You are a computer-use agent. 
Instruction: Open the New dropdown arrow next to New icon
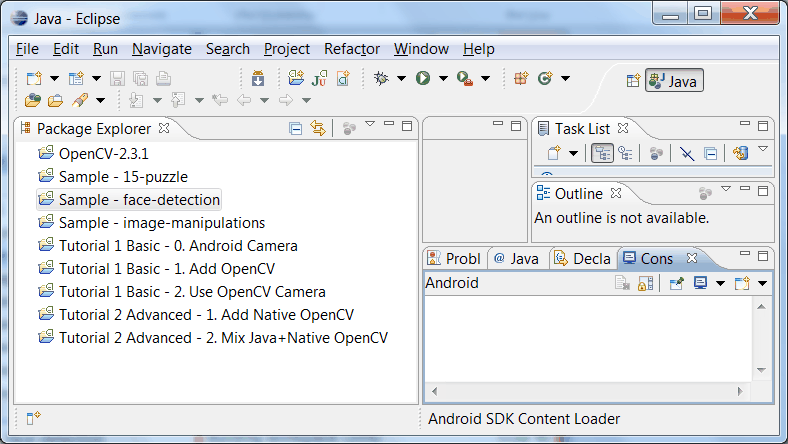pyautogui.click(x=54, y=78)
